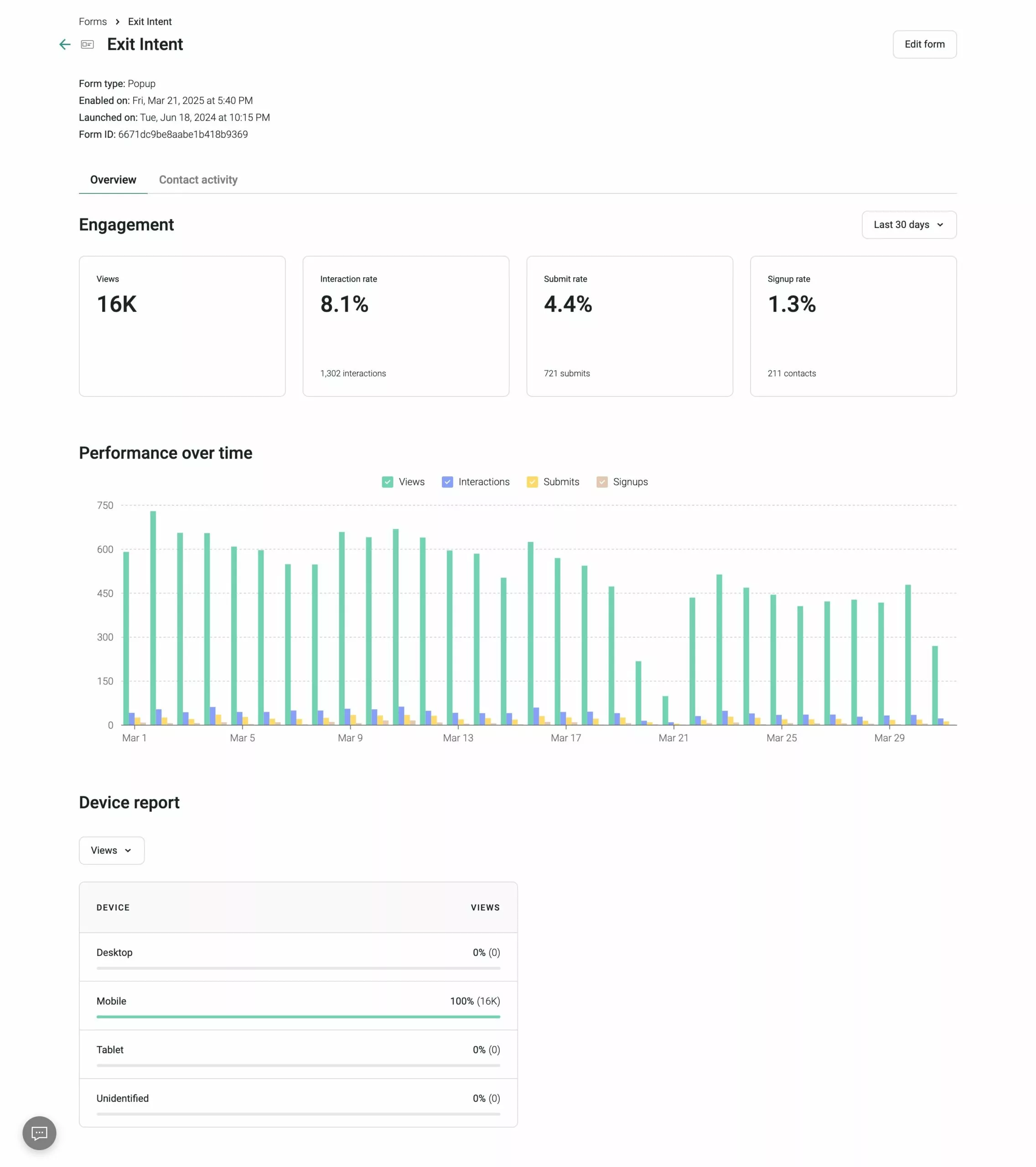Open the chat support bubble
Viewport: 1036px width, 1167px height.
tap(38, 1133)
